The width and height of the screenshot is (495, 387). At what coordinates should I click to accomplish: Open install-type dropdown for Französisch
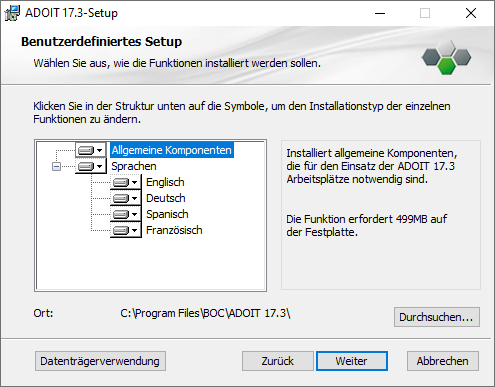[125, 230]
